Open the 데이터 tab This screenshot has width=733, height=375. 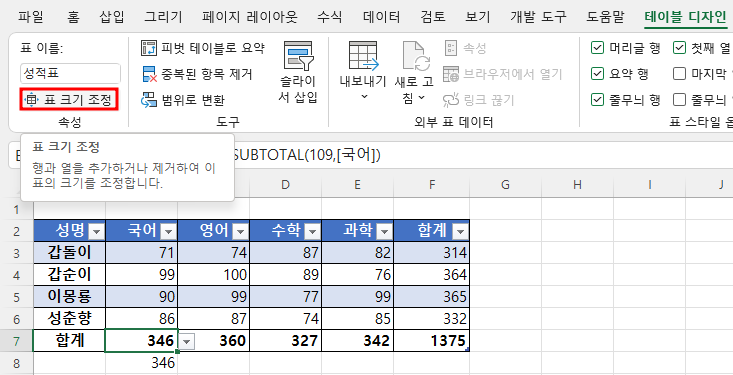[381, 17]
